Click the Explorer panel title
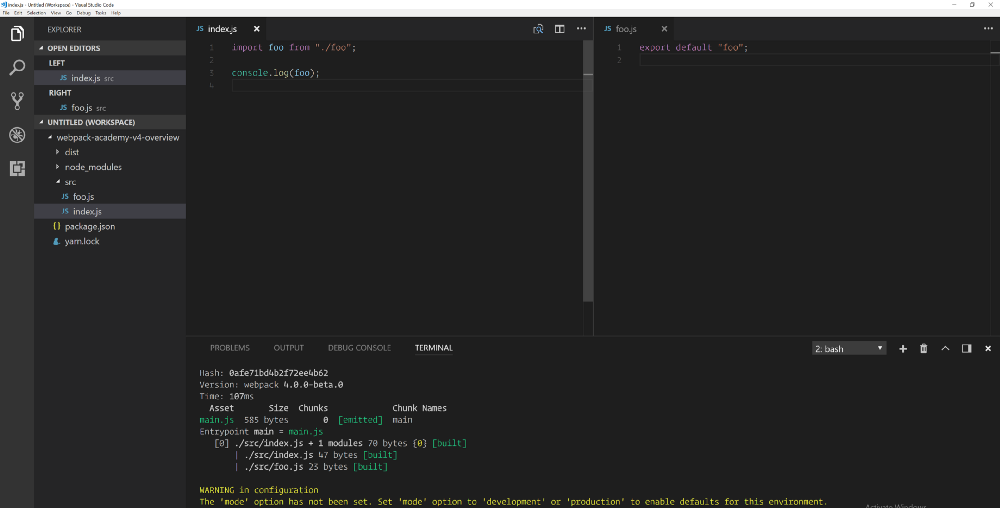This screenshot has height=508, width=1000. click(64, 29)
